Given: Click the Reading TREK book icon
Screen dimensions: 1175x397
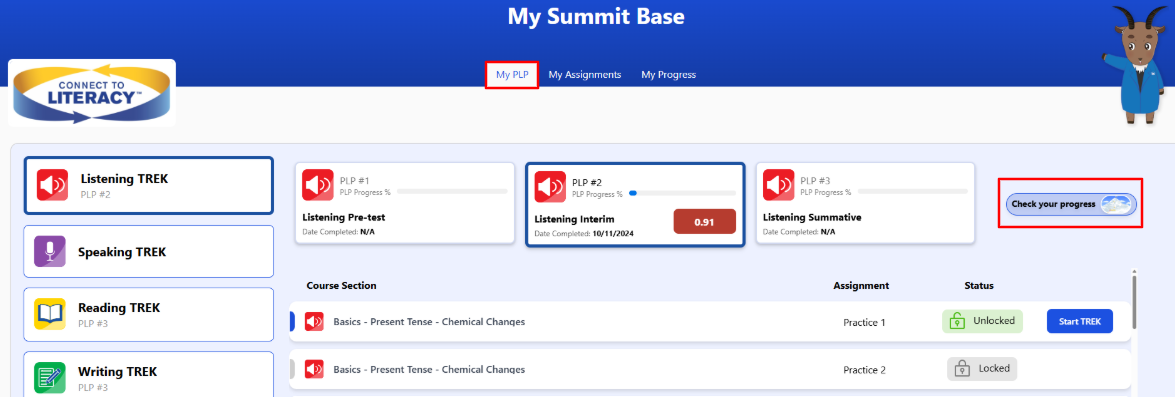Looking at the screenshot, I should tap(50, 314).
